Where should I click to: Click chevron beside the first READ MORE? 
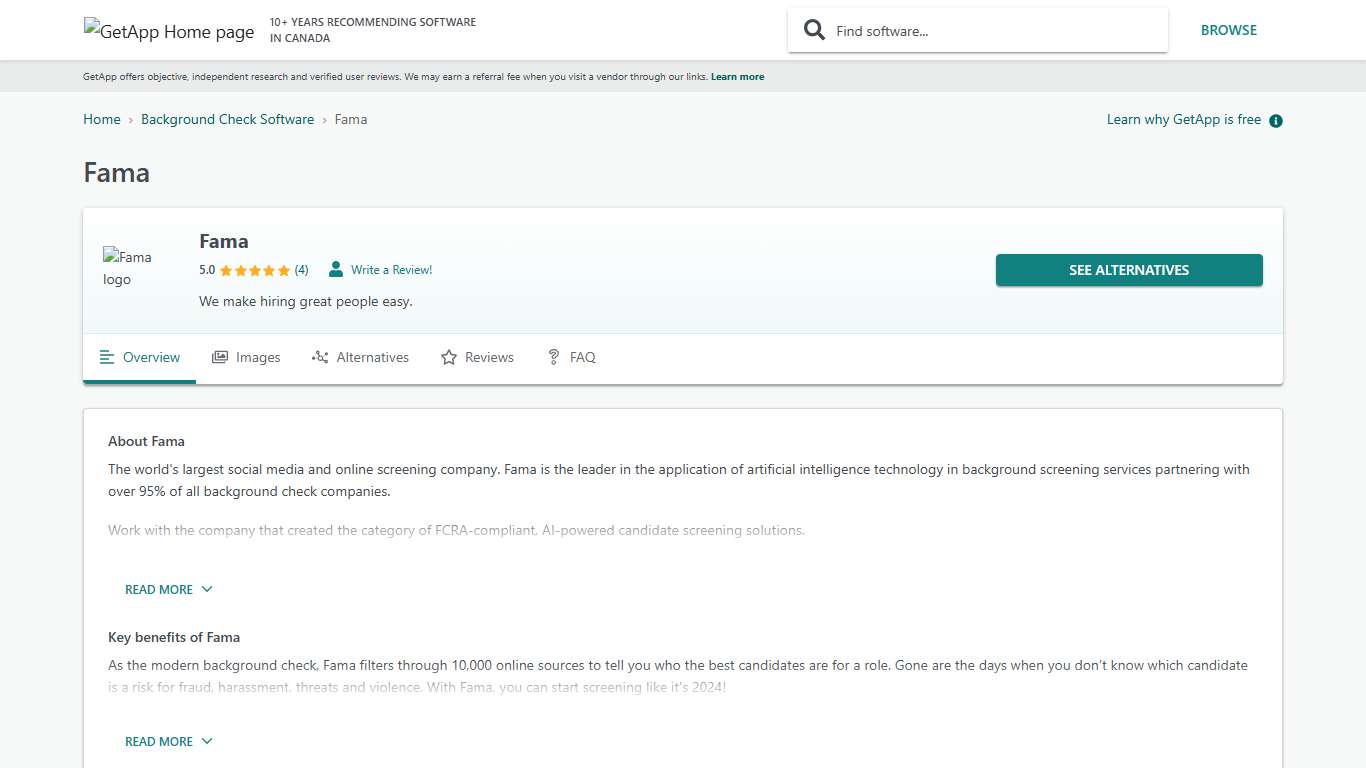pyautogui.click(x=207, y=589)
